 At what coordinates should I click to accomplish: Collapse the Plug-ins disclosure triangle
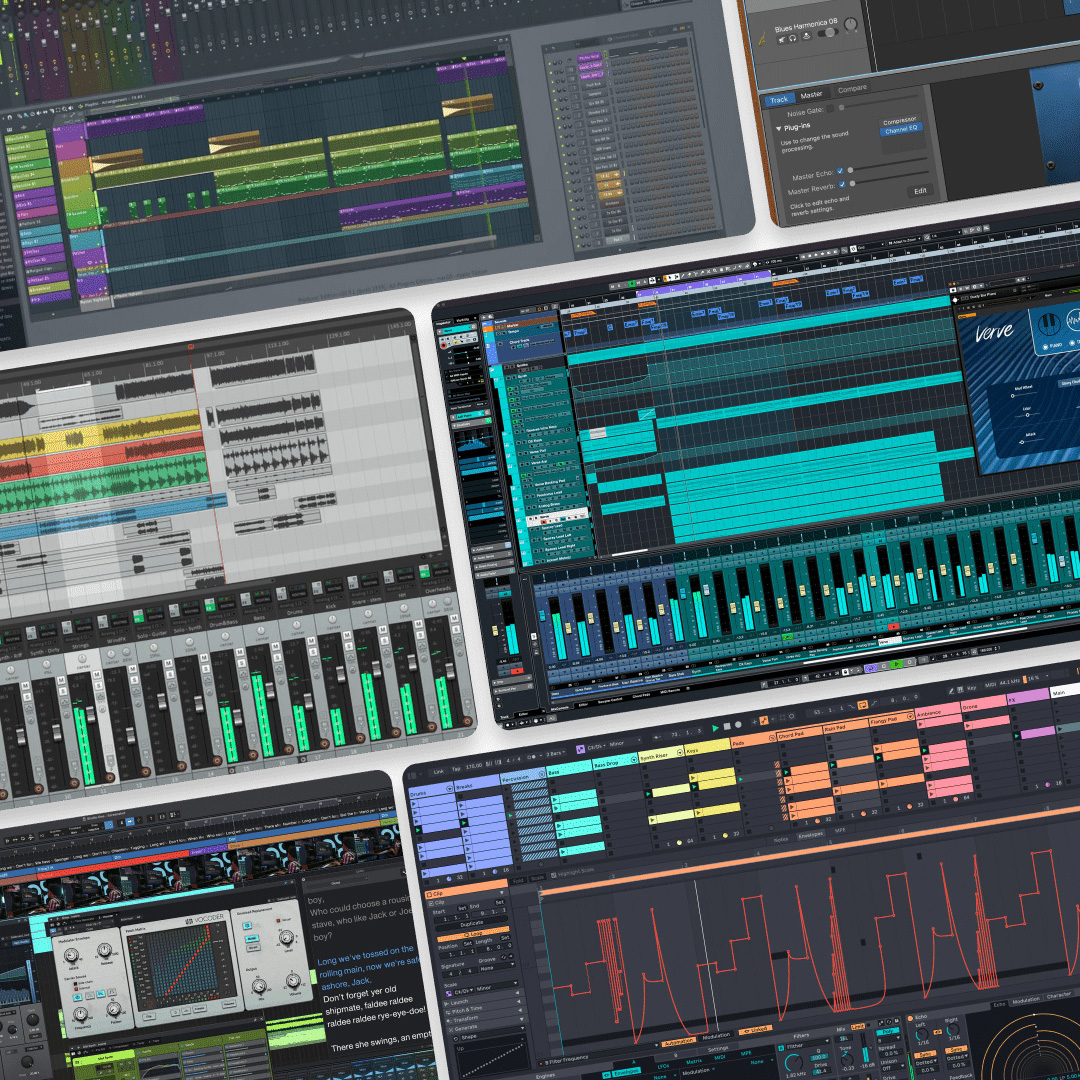click(x=779, y=128)
